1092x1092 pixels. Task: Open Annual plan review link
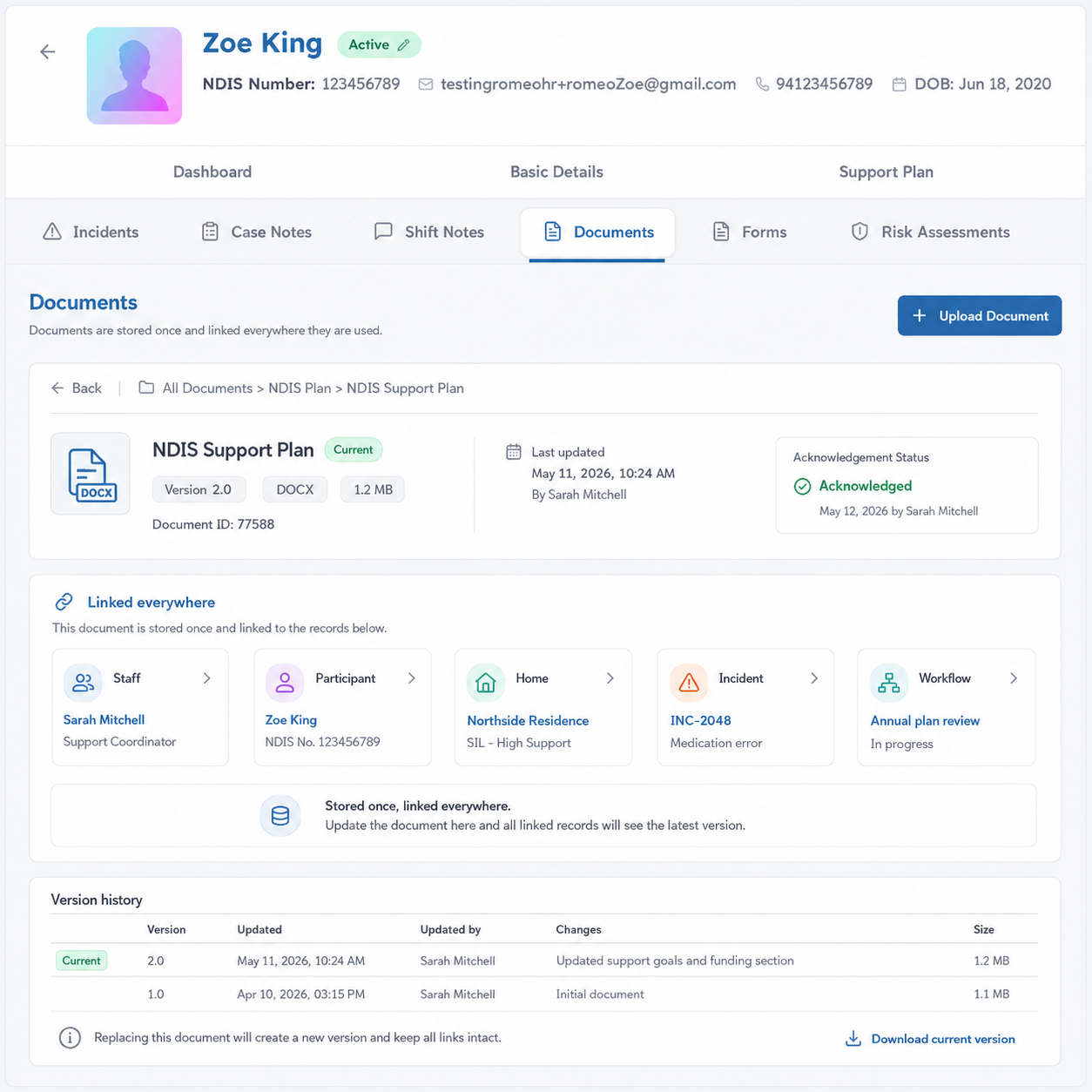pos(925,721)
